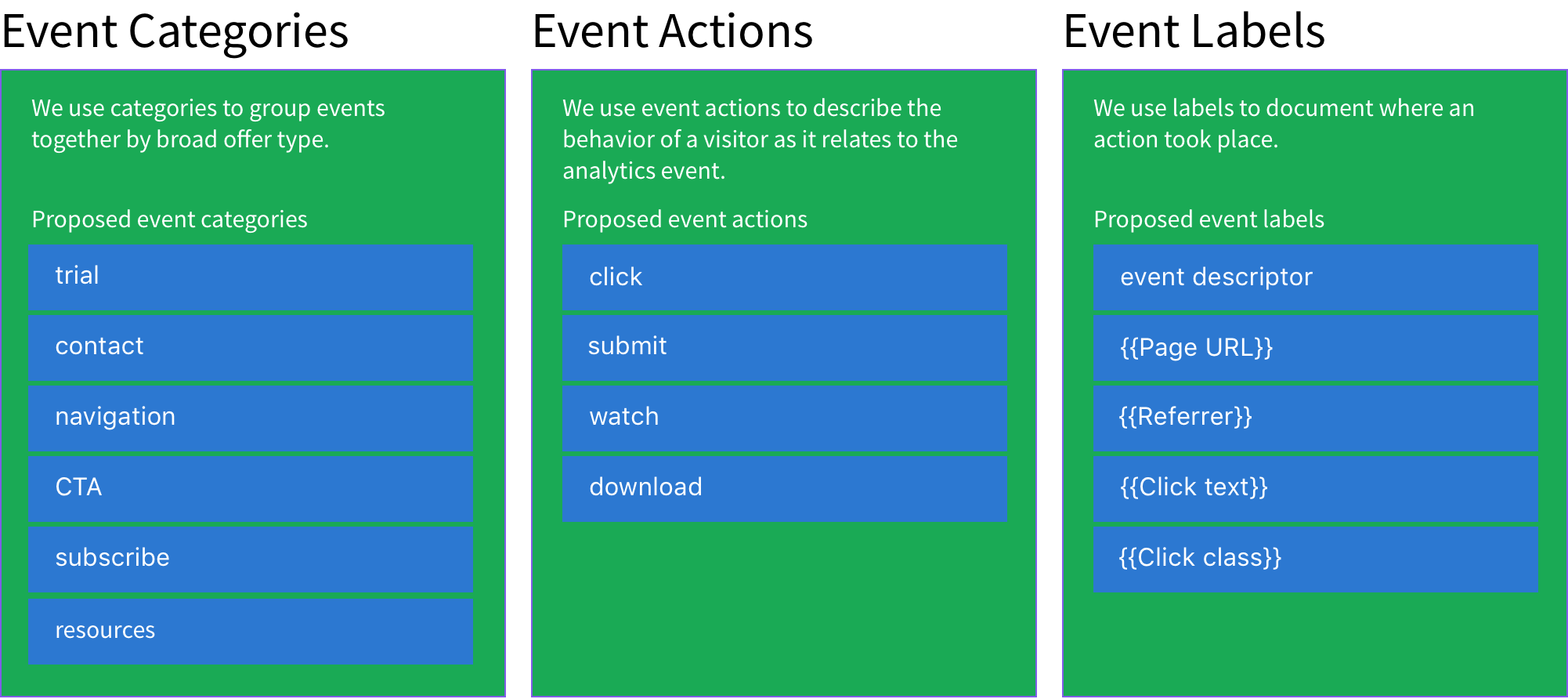Viewport: 1568px width, 699px height.
Task: Click the 'contact' category item
Action: pos(251,347)
